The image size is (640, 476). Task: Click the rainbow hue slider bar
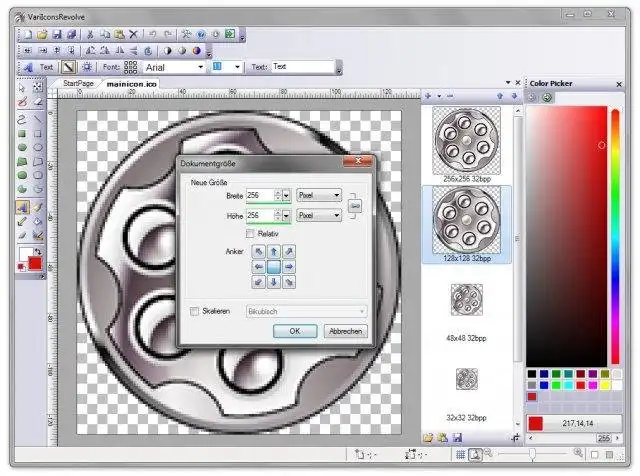pos(616,237)
